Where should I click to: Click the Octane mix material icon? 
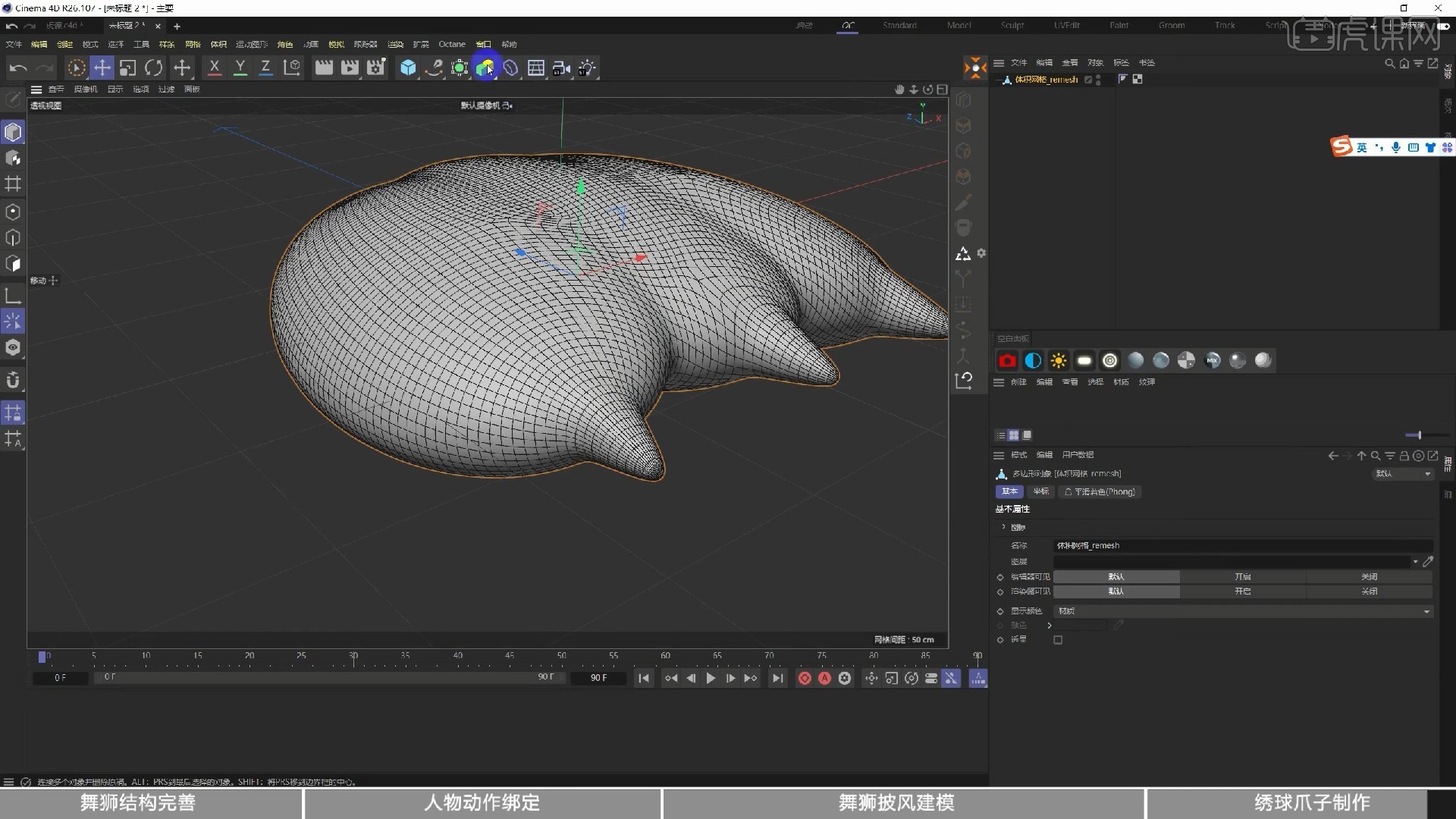click(x=1212, y=361)
